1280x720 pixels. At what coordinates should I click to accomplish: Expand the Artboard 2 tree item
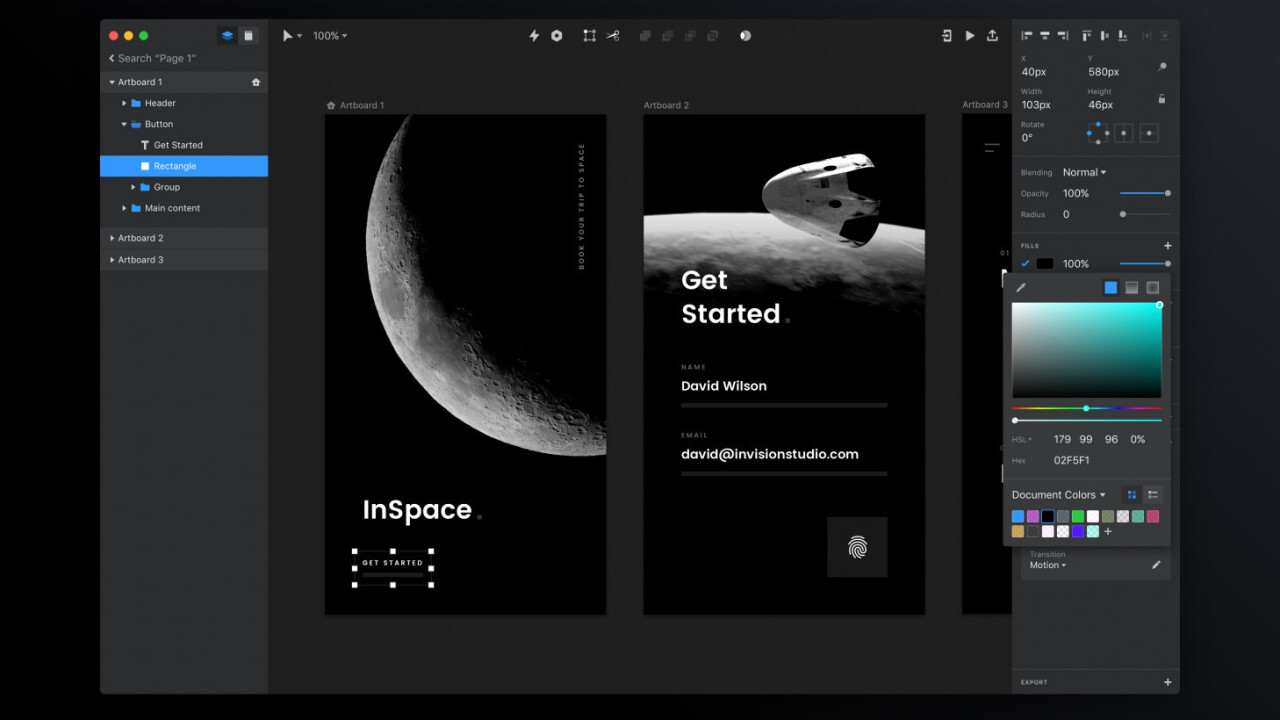(x=112, y=238)
